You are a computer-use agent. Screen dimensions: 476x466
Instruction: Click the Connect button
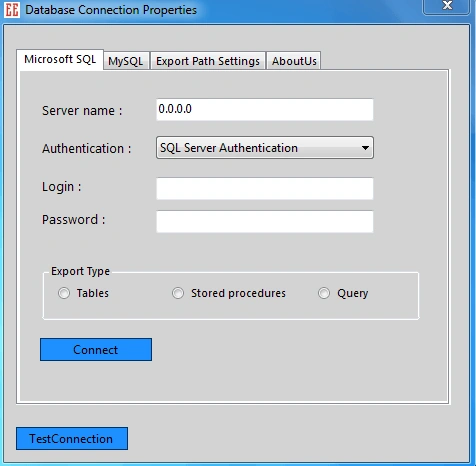click(96, 350)
